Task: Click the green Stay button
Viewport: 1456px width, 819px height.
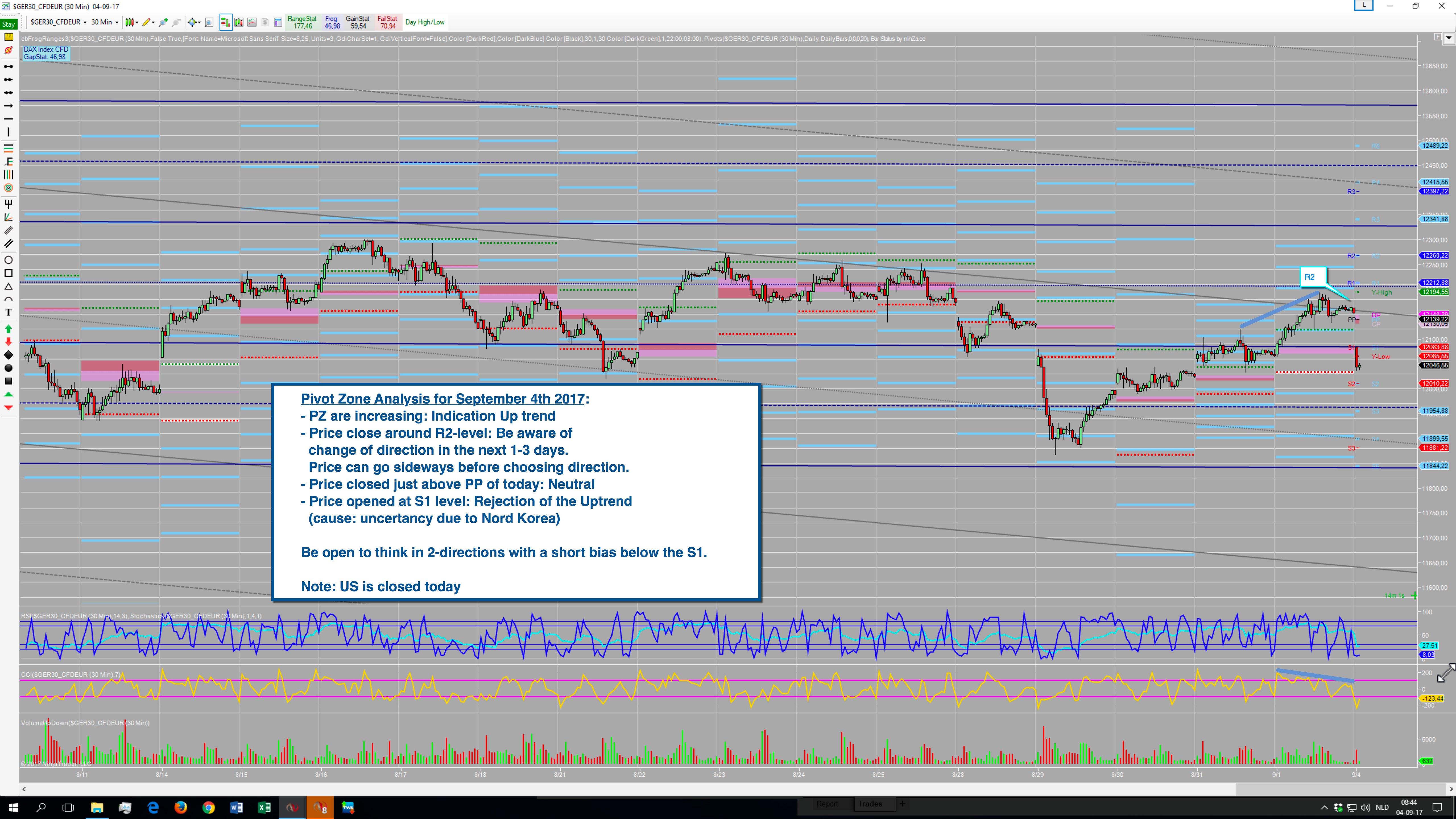Action: click(9, 24)
